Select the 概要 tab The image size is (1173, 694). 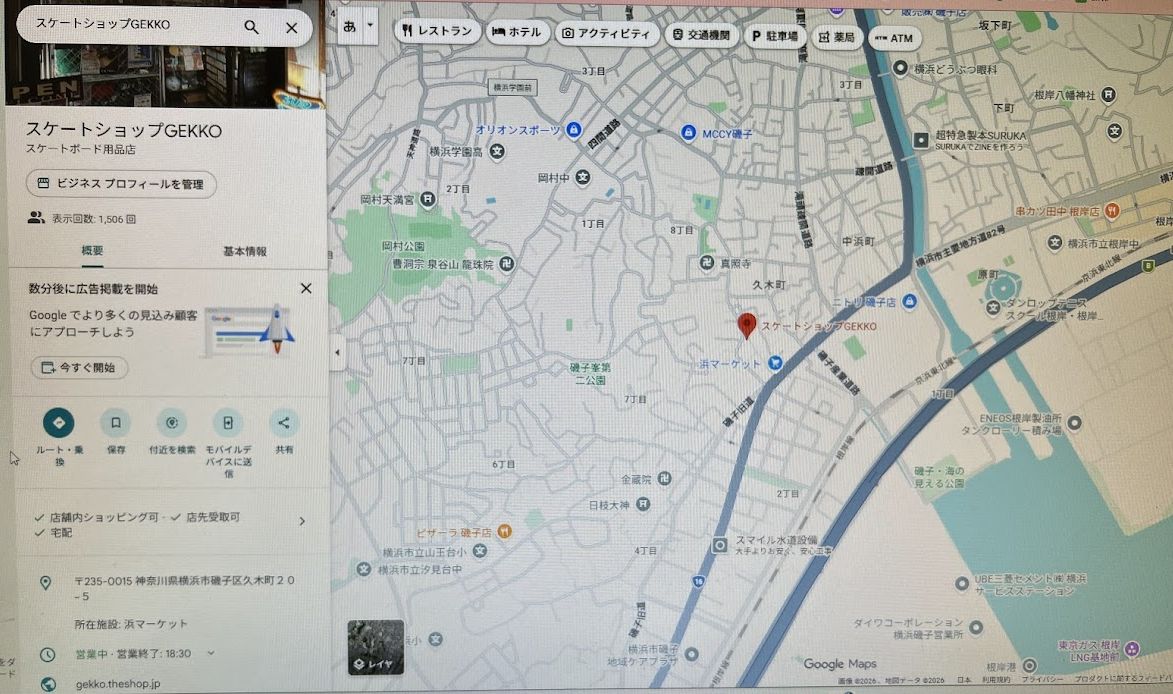92,251
